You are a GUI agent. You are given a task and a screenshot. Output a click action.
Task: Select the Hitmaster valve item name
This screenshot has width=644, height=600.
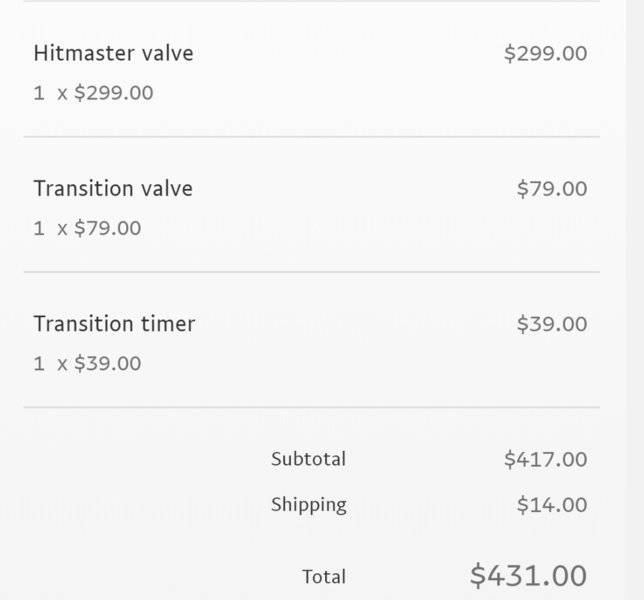point(113,53)
